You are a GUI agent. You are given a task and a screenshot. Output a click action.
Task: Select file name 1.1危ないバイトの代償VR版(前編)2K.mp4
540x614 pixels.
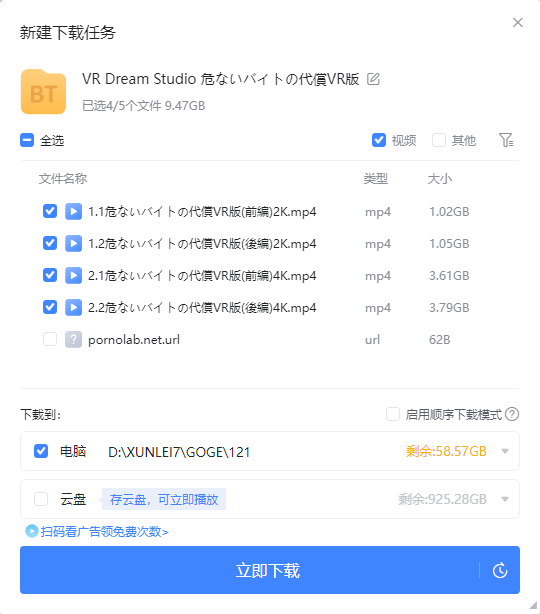tap(202, 212)
